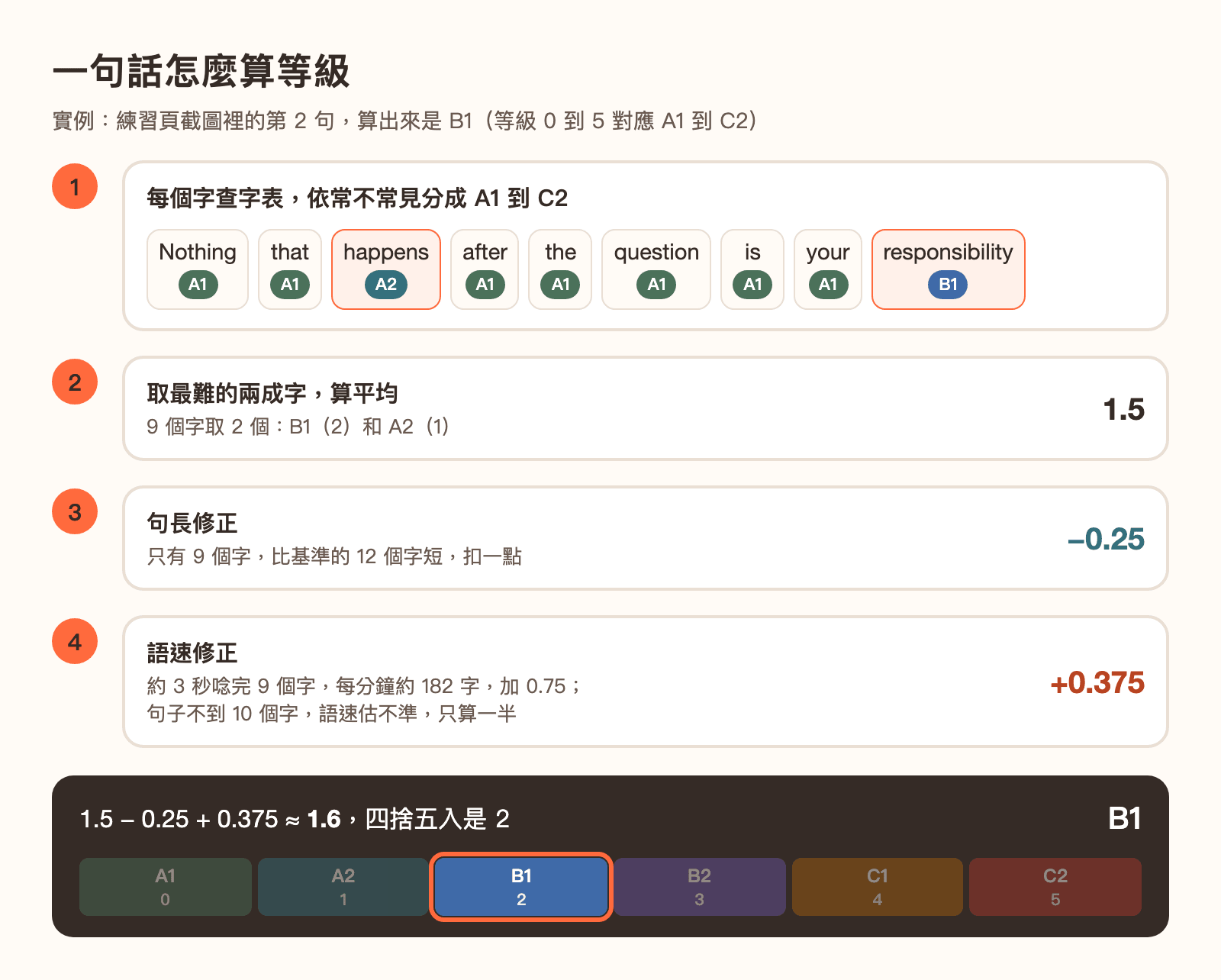Click the 'Nothing' word chip

[x=198, y=269]
